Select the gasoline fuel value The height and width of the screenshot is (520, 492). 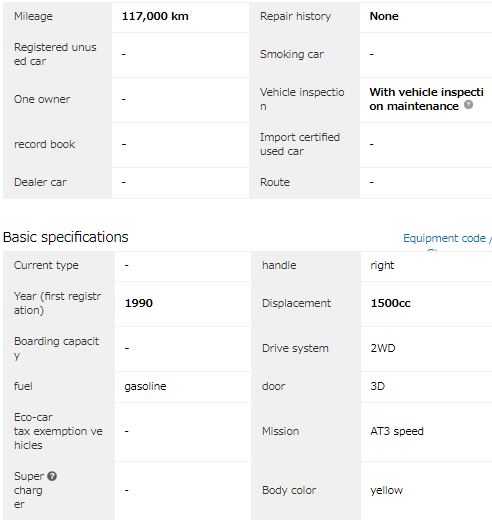coord(145,386)
